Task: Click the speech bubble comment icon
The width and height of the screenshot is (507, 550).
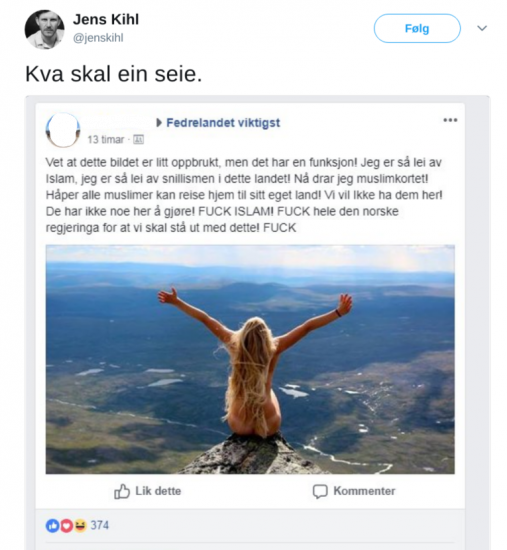Action: [320, 491]
